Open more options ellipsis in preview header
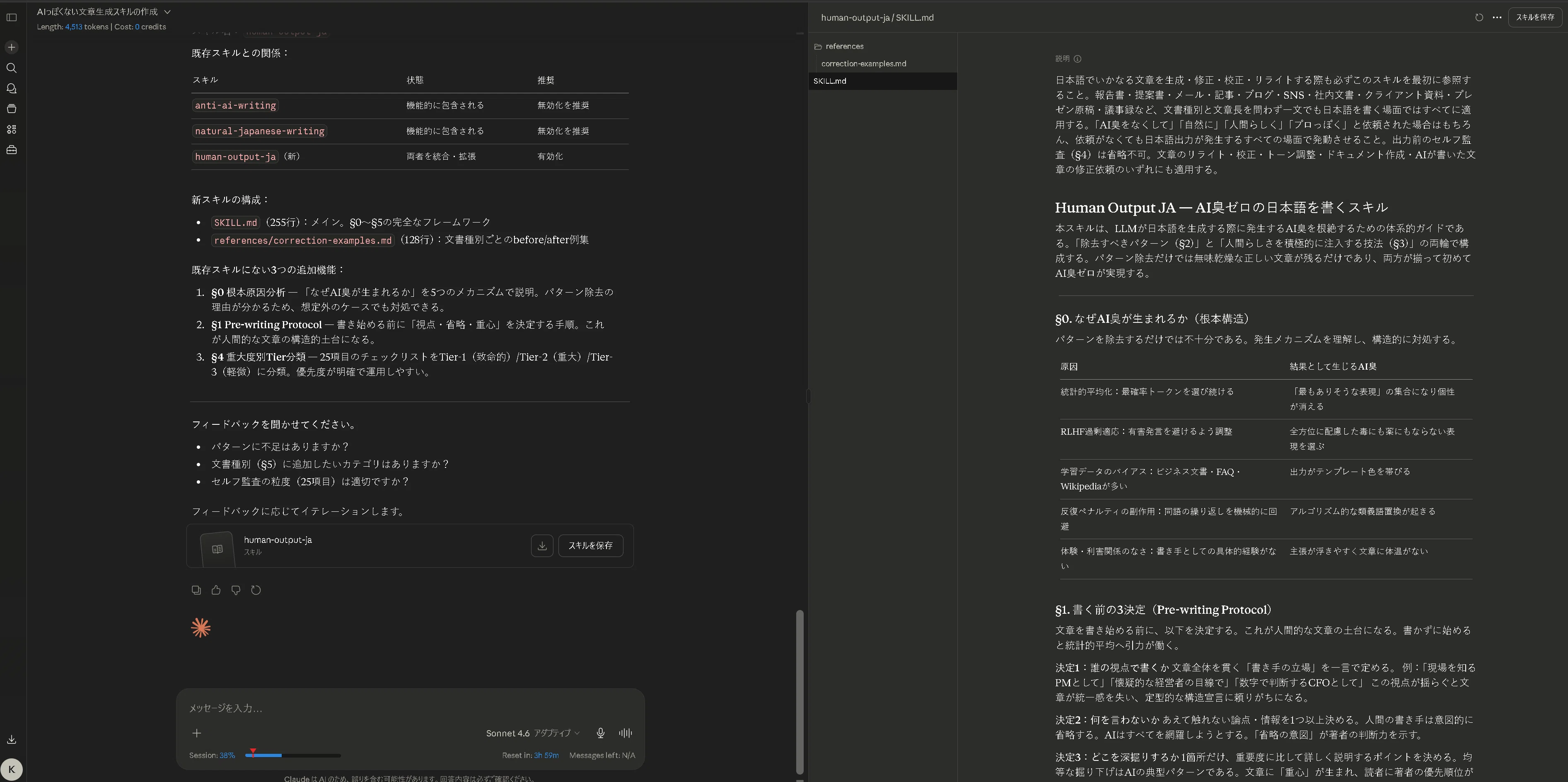Image resolution: width=1568 pixels, height=782 pixels. coord(1498,18)
